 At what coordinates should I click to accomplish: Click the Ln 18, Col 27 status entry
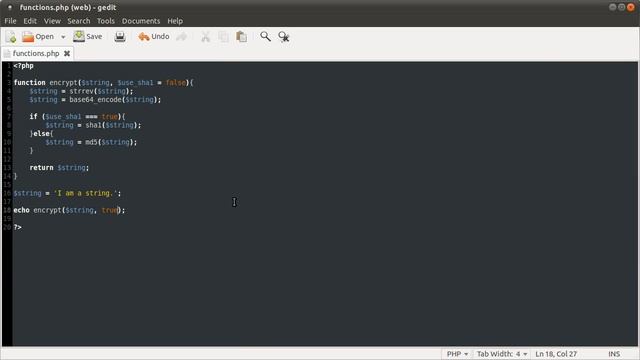(556, 354)
